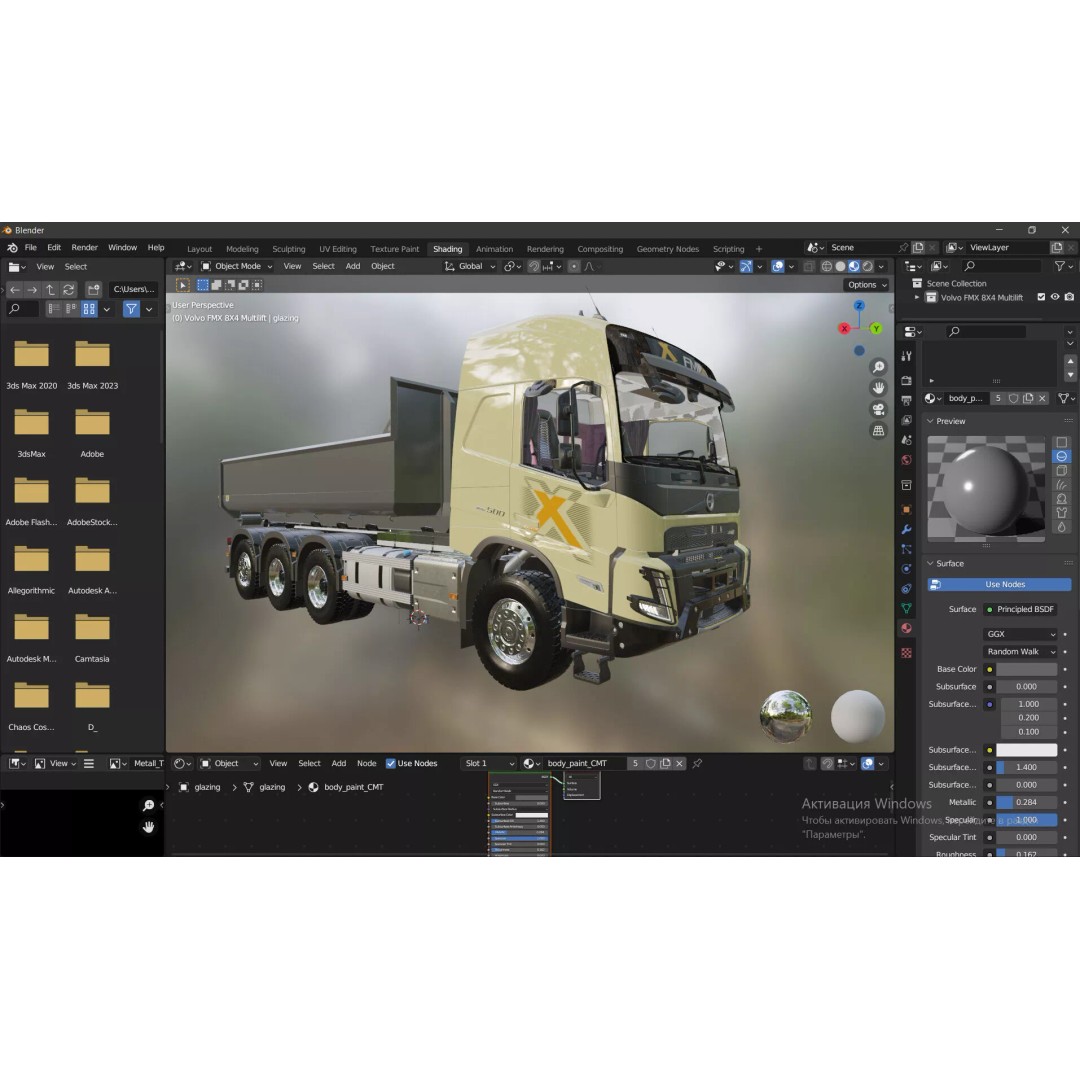This screenshot has height=1080, width=1080.
Task: Create new folder in file browser
Action: click(x=94, y=290)
